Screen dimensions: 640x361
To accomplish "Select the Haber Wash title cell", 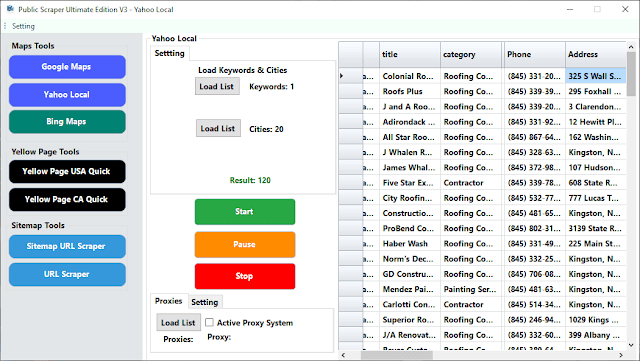I will click(x=410, y=244).
